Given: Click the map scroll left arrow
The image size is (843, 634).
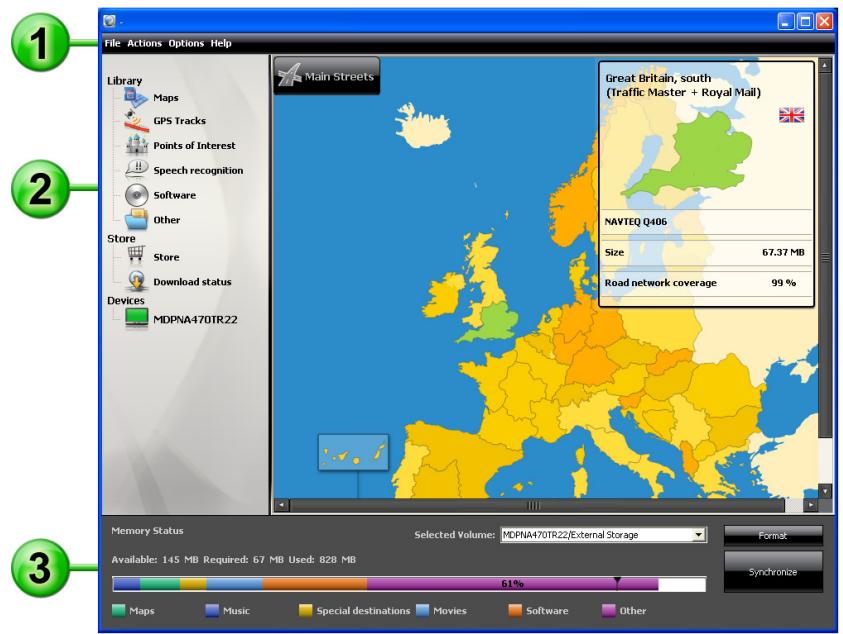Looking at the screenshot, I should point(282,505).
